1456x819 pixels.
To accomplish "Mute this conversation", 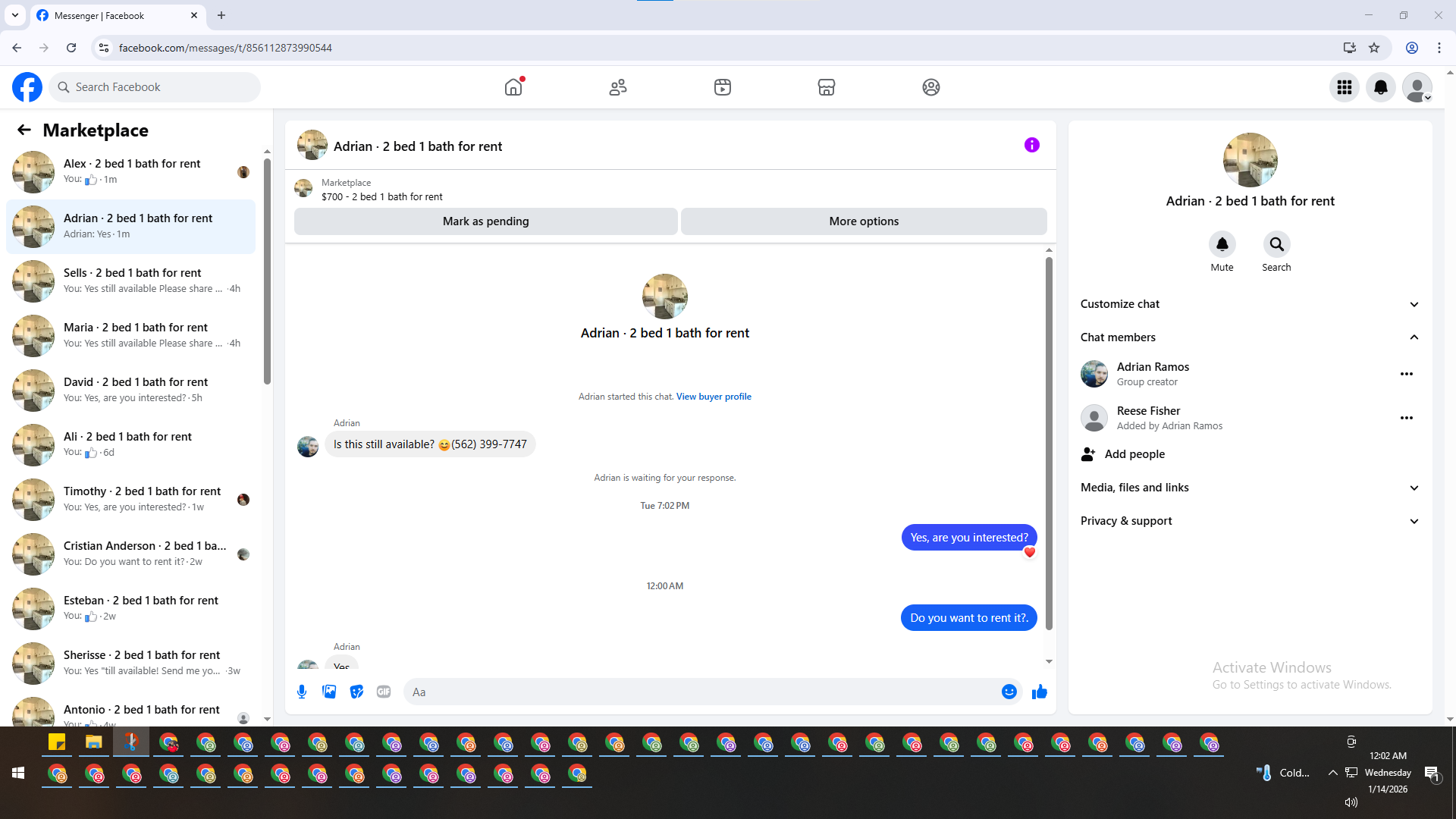I will pos(1222,244).
